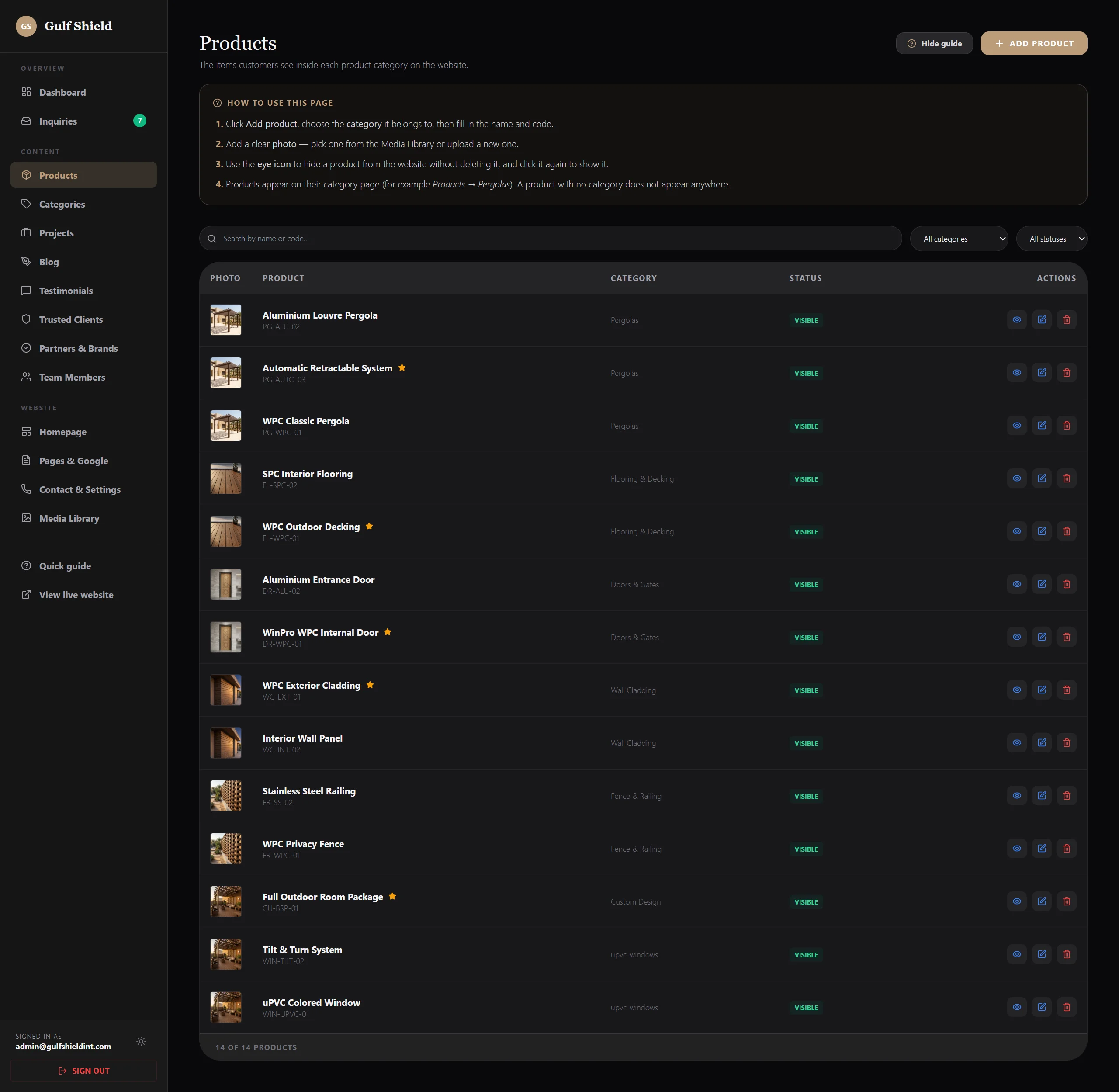Edit the Tilt & Turn System product
The image size is (1119, 1092).
pos(1042,954)
